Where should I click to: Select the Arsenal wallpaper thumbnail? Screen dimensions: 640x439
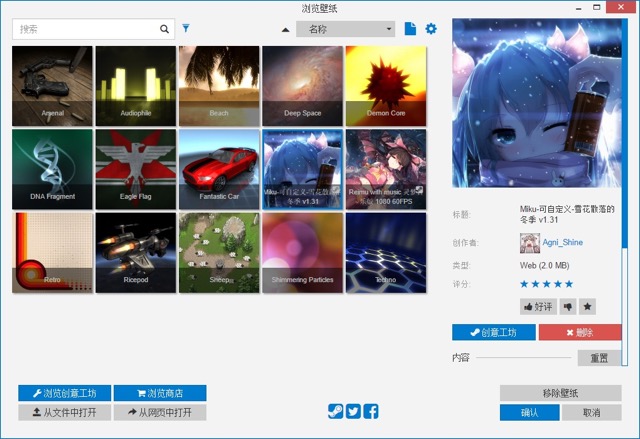click(52, 86)
